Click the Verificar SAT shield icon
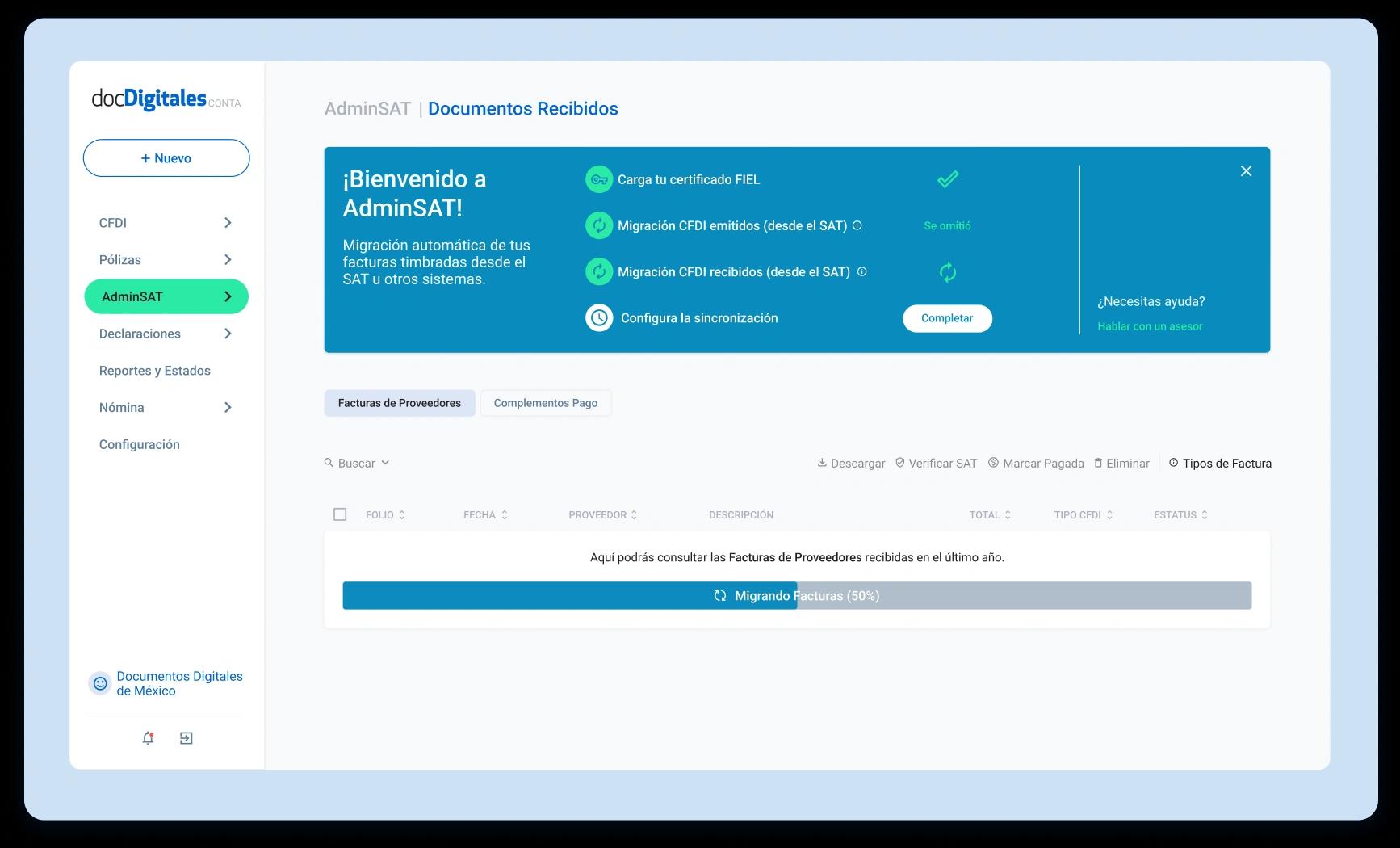The image size is (1400, 848). tap(900, 463)
